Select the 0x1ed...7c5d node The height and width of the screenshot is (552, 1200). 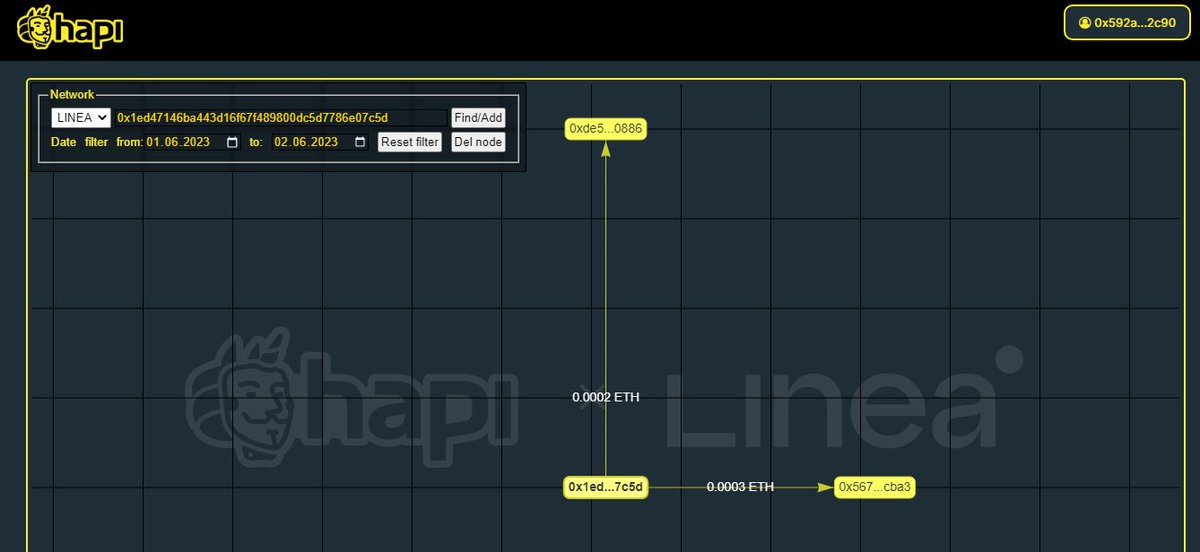(x=606, y=487)
